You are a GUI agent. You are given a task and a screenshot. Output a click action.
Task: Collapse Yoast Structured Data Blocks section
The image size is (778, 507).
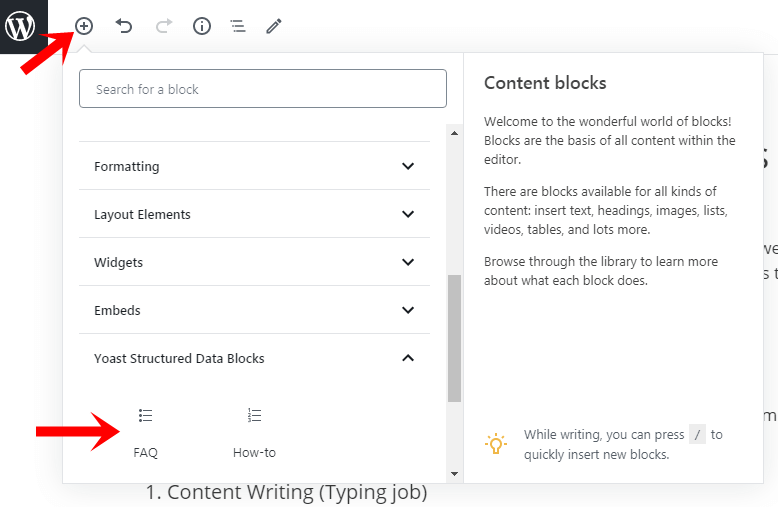[x=254, y=358]
